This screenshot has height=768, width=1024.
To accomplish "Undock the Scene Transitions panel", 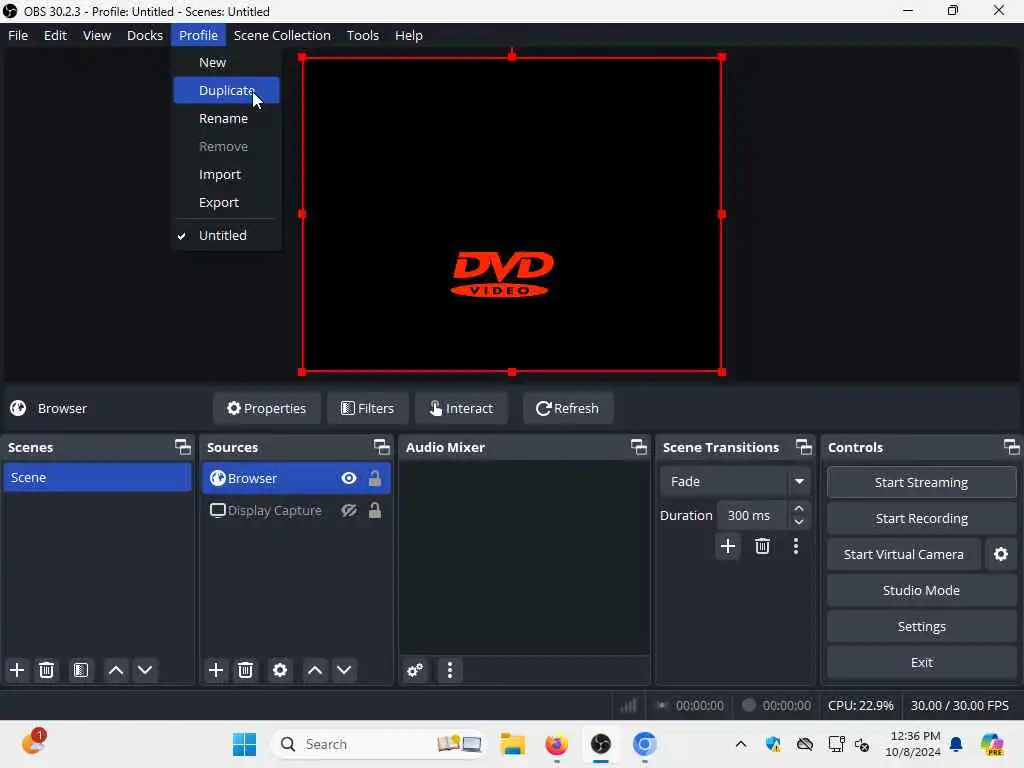I will coord(804,447).
